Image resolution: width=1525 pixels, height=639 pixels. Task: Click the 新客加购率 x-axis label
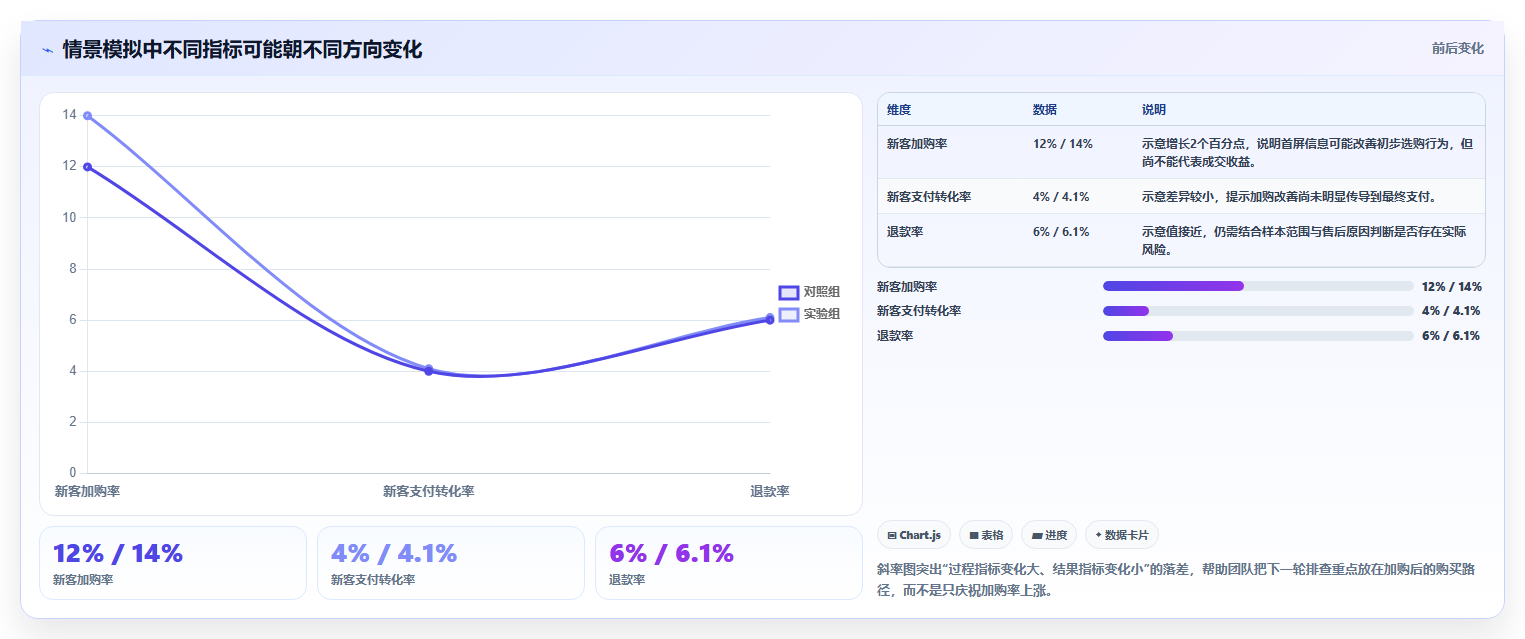[x=88, y=492]
